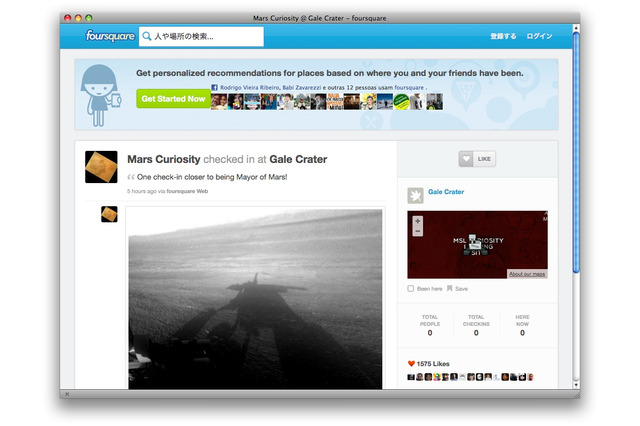Viewport: 640px width, 426px height.
Task: Click the blue vertical scrollbar thumb
Action: [576, 153]
